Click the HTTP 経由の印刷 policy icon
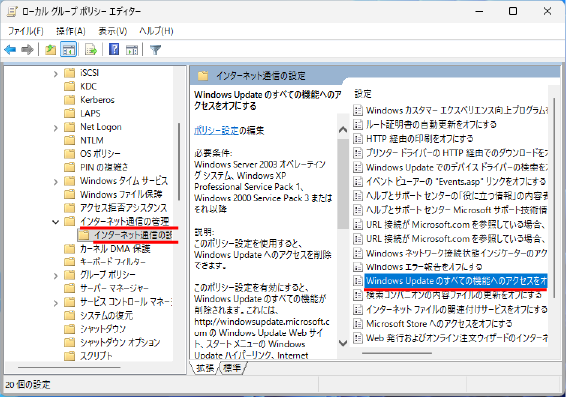566x398 pixels. point(358,139)
